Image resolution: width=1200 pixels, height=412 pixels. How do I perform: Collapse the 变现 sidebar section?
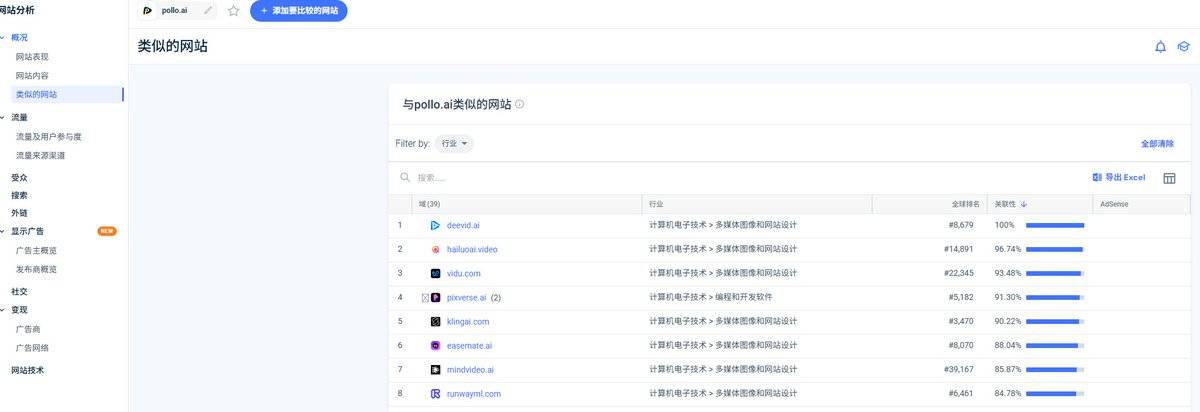[x=3, y=310]
